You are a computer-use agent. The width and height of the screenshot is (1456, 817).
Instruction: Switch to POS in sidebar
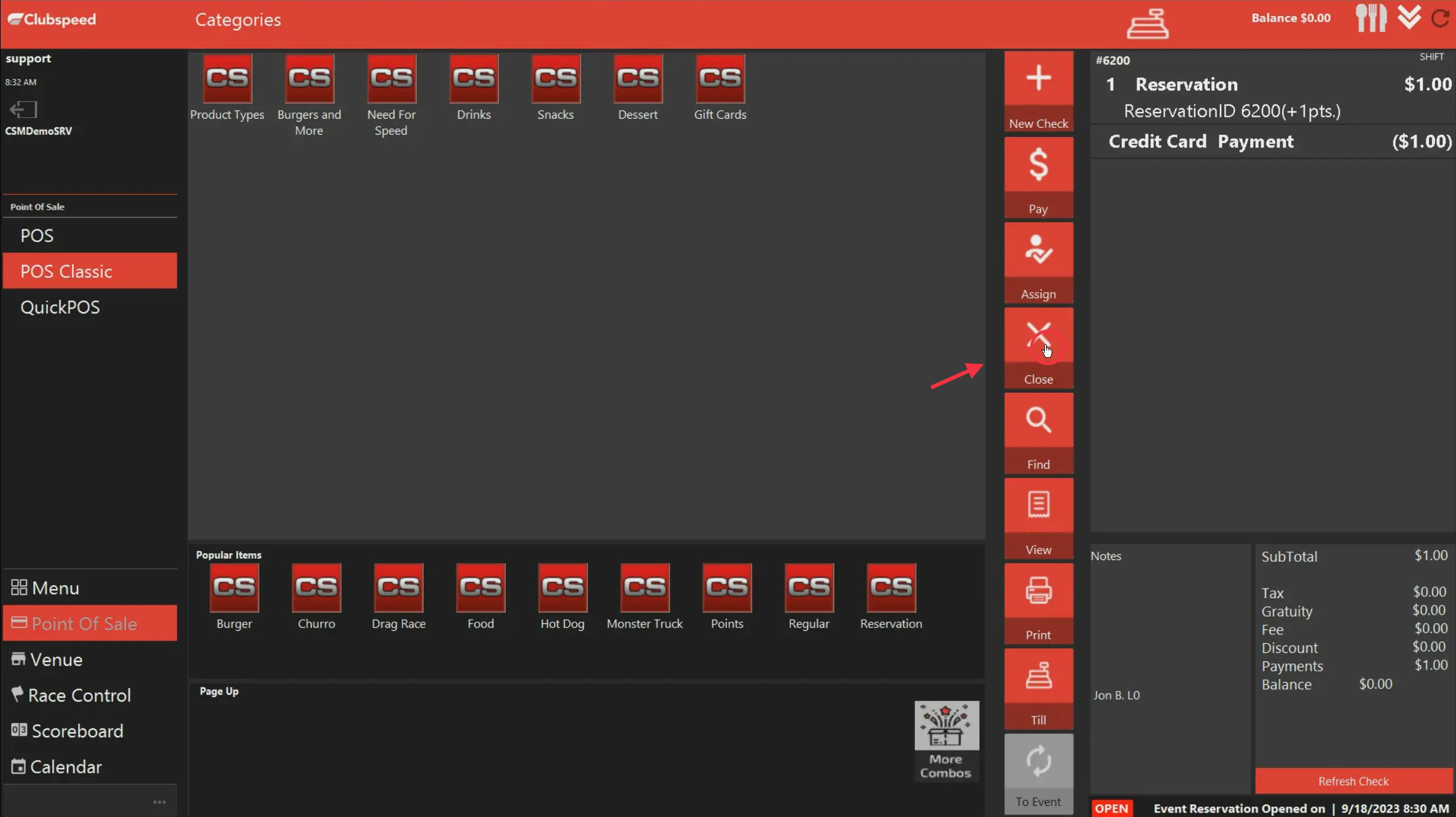point(90,235)
